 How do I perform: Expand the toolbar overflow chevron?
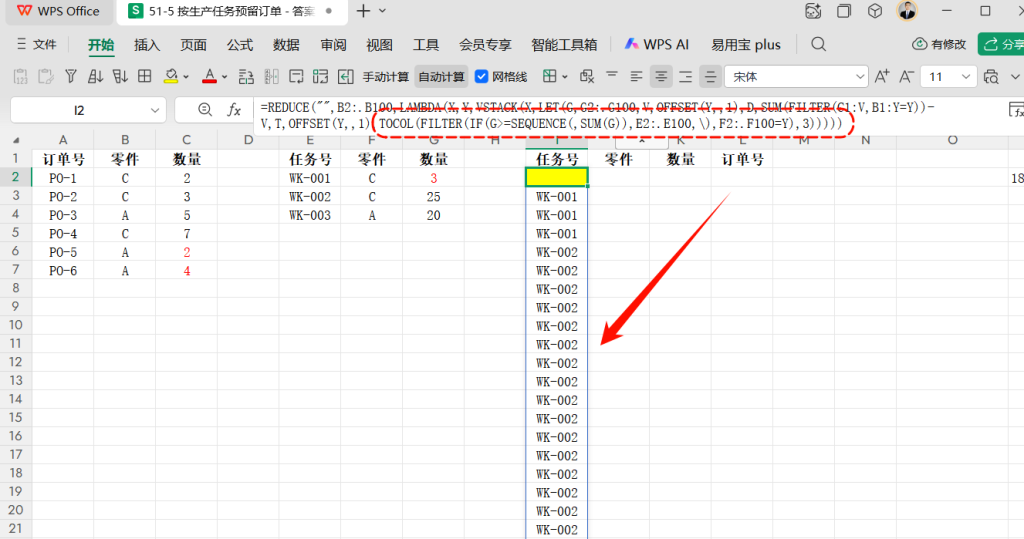tap(1015, 77)
